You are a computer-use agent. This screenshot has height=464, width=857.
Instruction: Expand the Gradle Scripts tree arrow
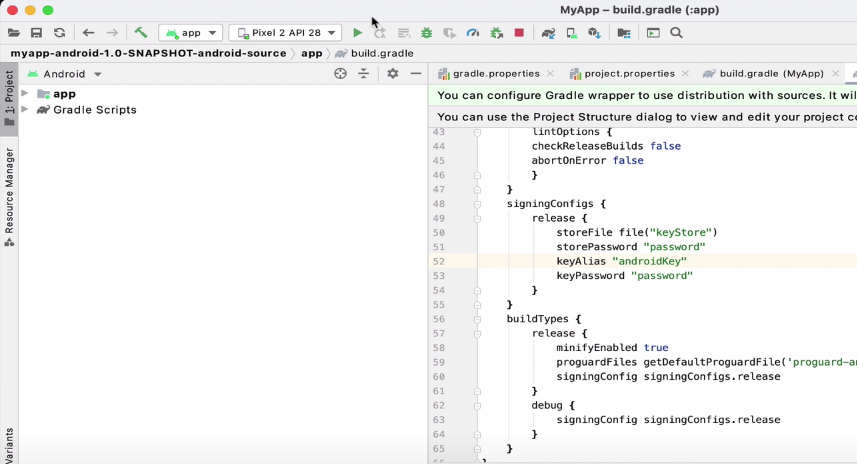pos(25,109)
